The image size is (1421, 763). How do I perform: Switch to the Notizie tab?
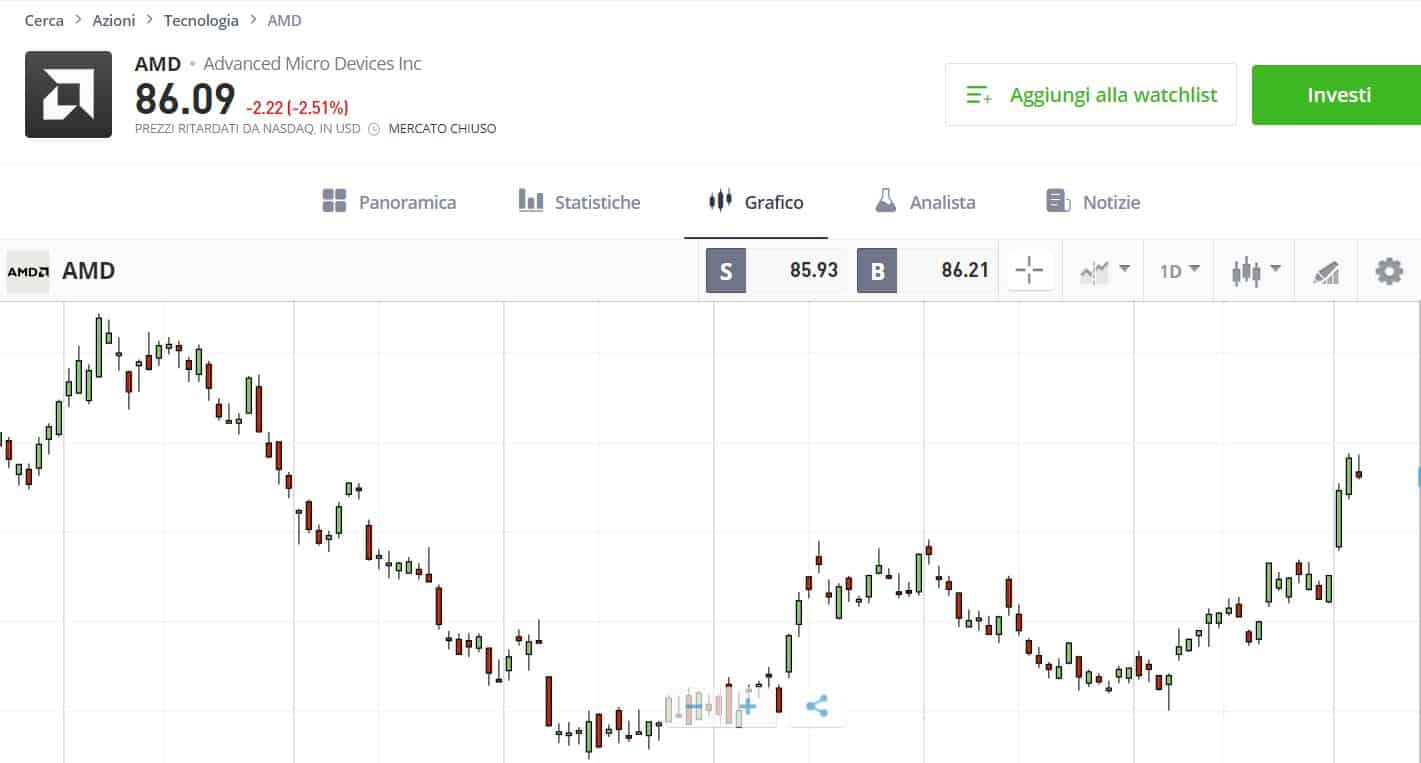point(1092,202)
